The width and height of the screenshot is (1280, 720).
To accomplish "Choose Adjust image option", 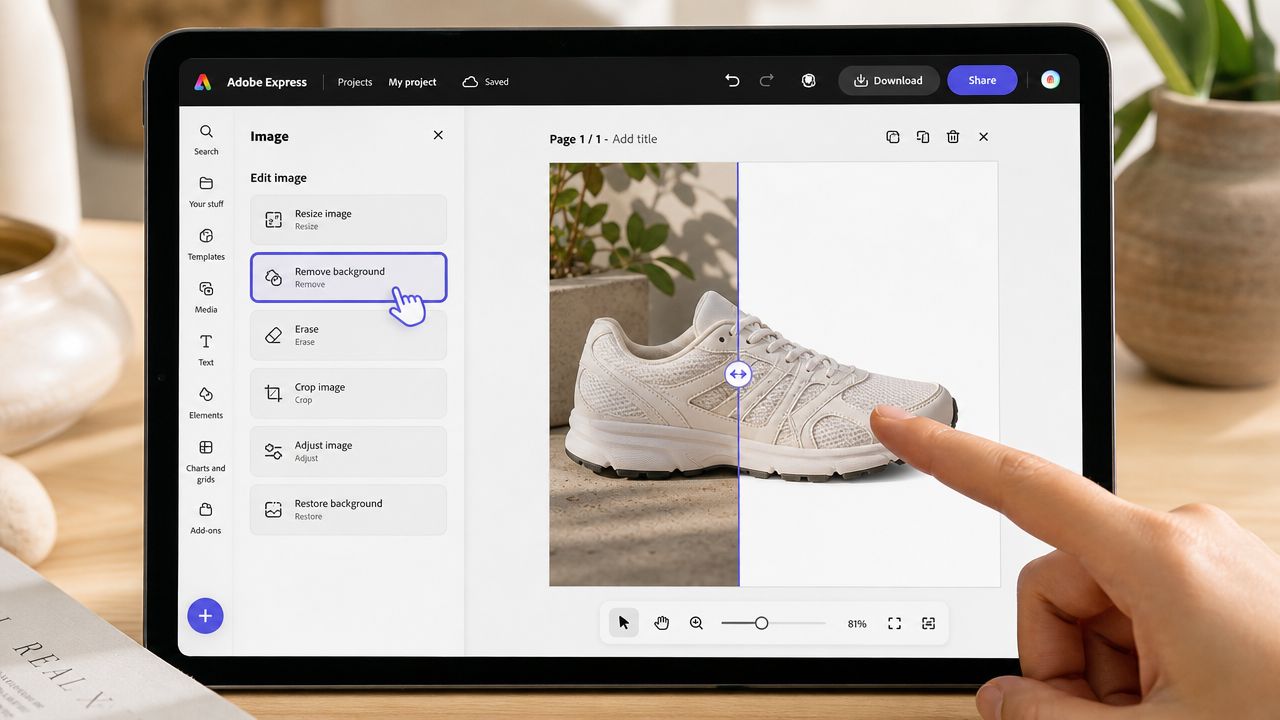I will 348,451.
